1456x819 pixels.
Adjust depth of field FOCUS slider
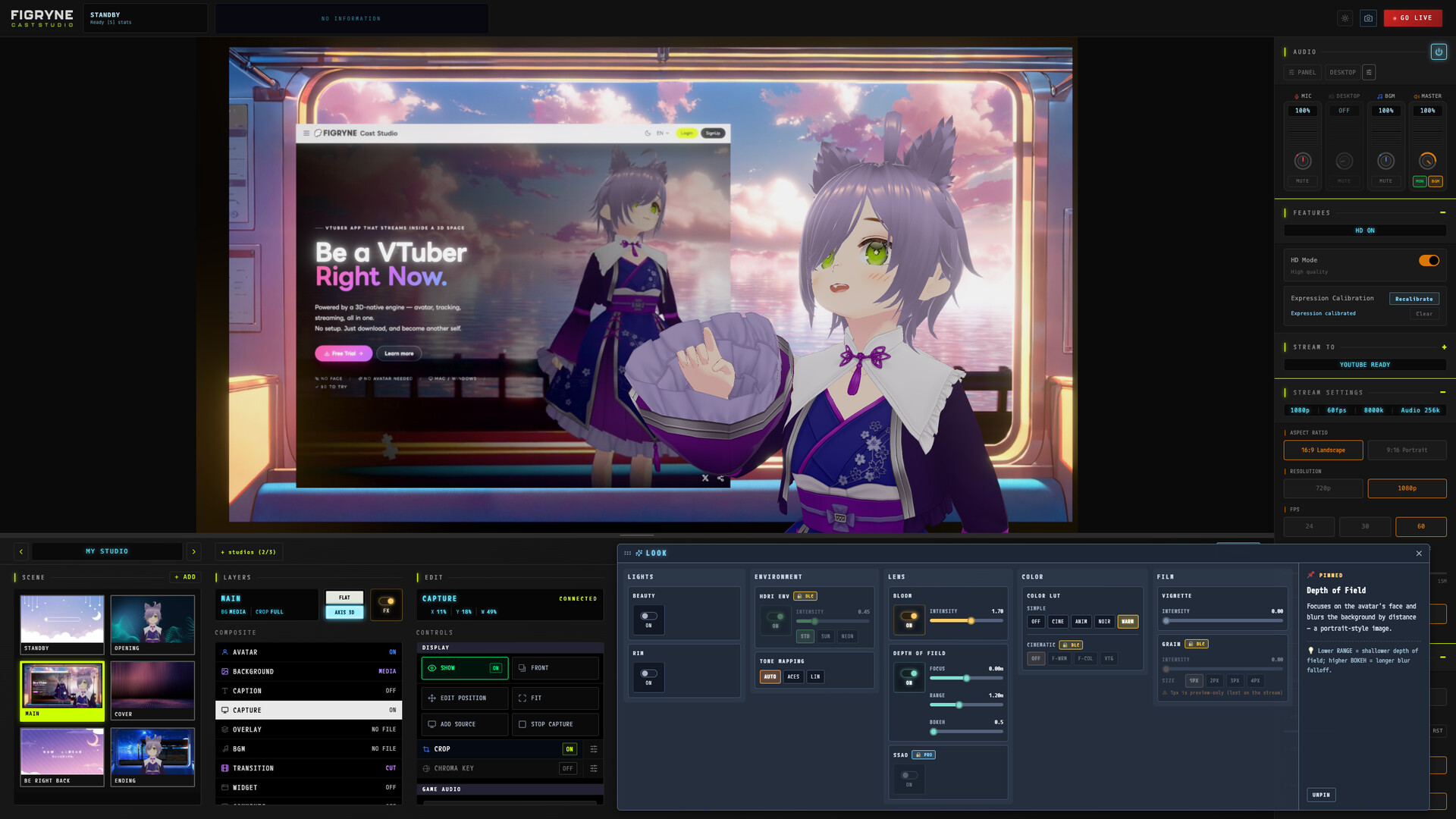tap(966, 679)
